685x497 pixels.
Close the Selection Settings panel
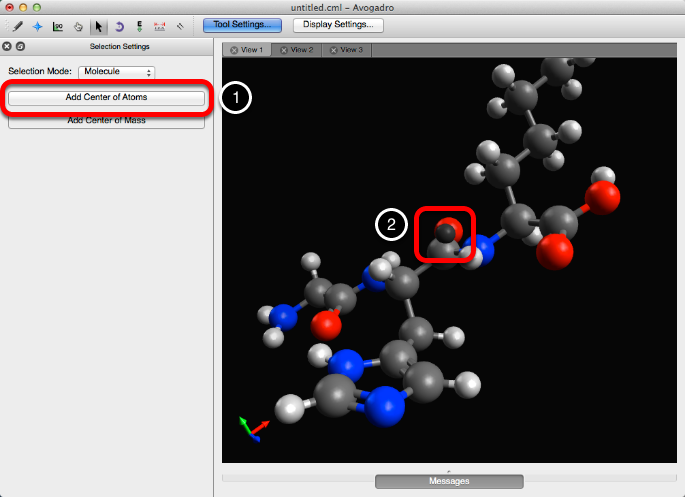8,47
